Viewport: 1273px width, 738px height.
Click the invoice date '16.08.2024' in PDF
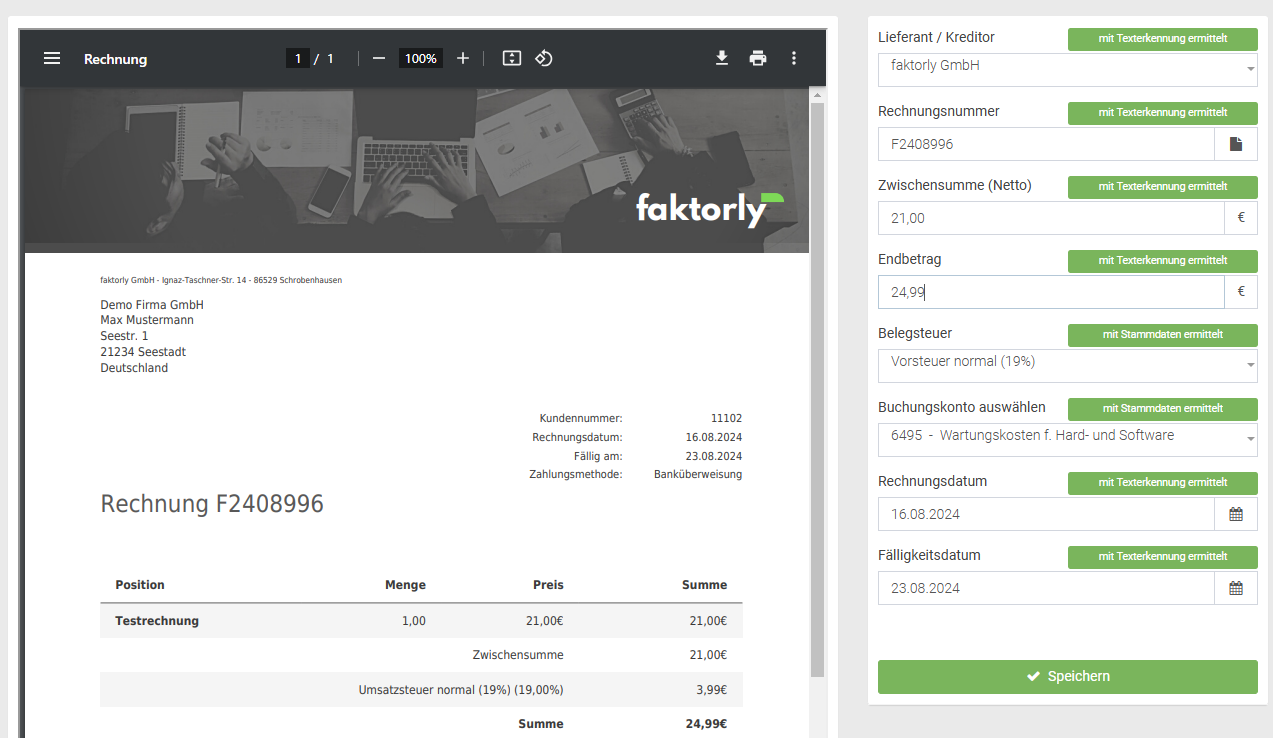coord(714,438)
